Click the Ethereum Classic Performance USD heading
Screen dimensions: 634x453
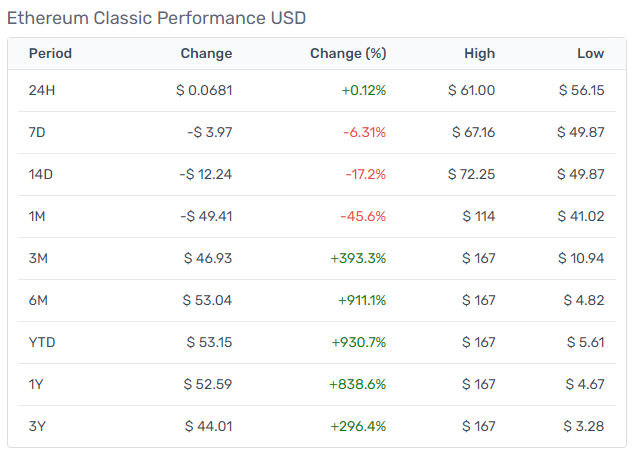(x=156, y=18)
